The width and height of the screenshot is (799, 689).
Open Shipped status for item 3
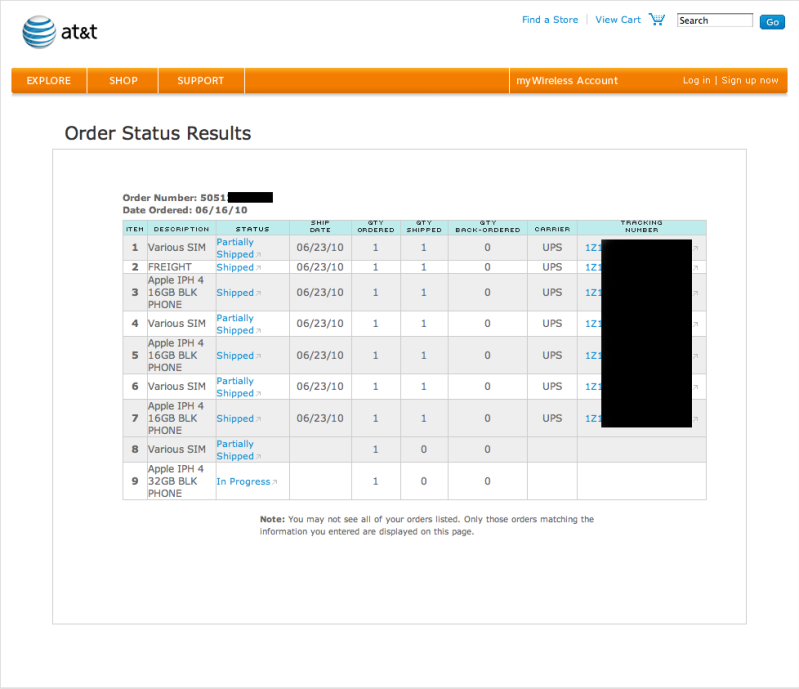coord(235,293)
